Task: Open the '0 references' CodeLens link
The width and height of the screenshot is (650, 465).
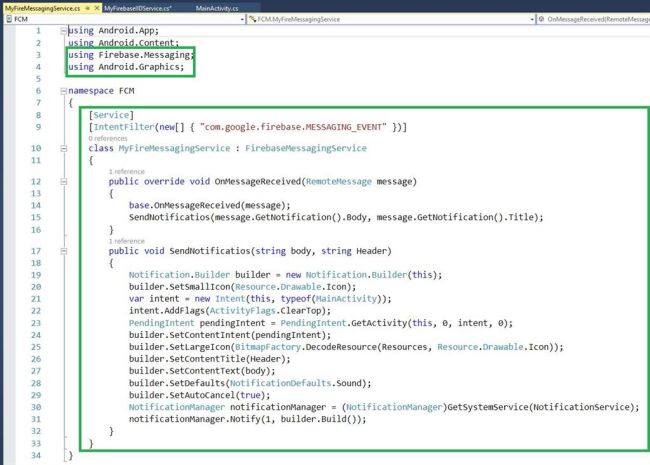Action: tap(108, 138)
